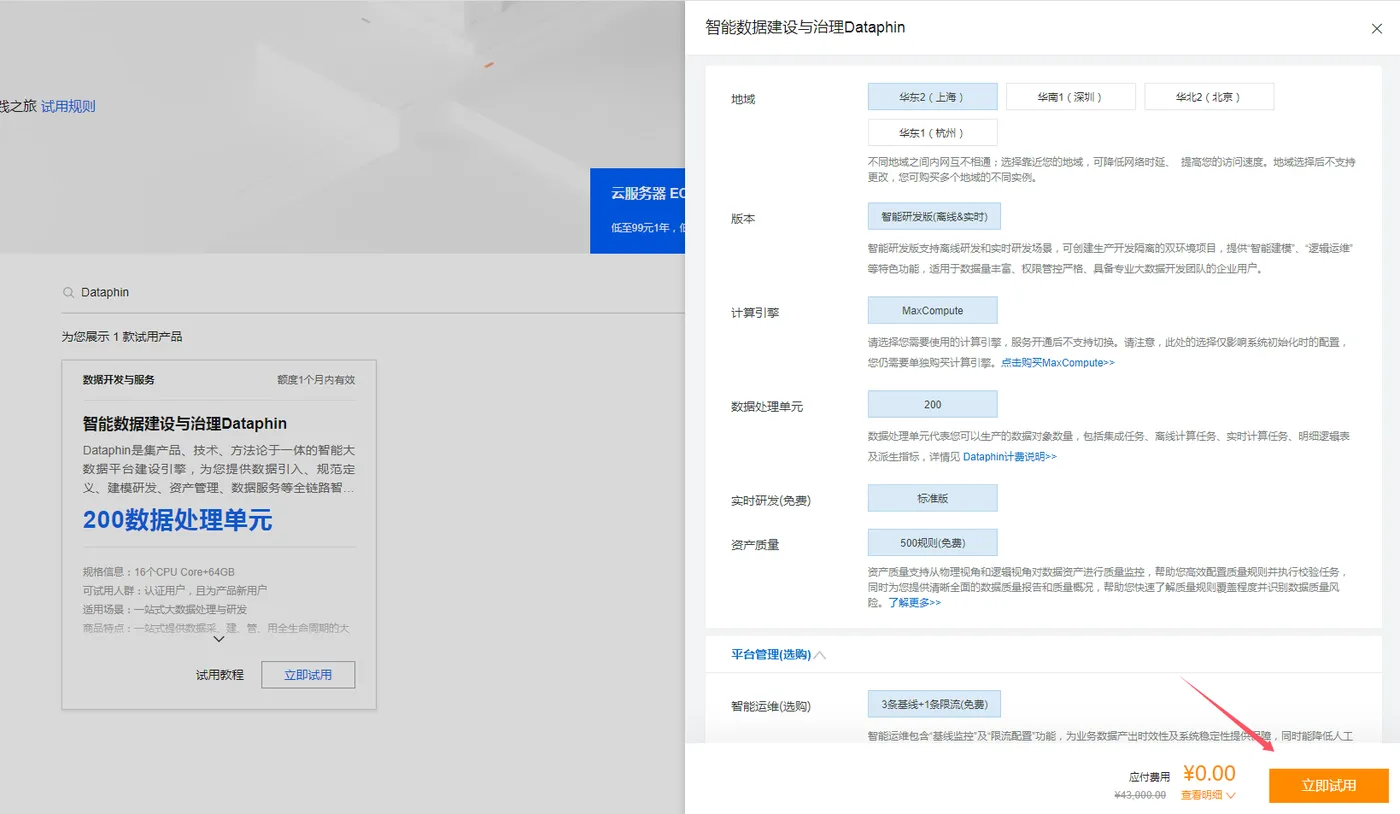Click the 规格信息:16个CPU Core+64GB line

[159, 572]
